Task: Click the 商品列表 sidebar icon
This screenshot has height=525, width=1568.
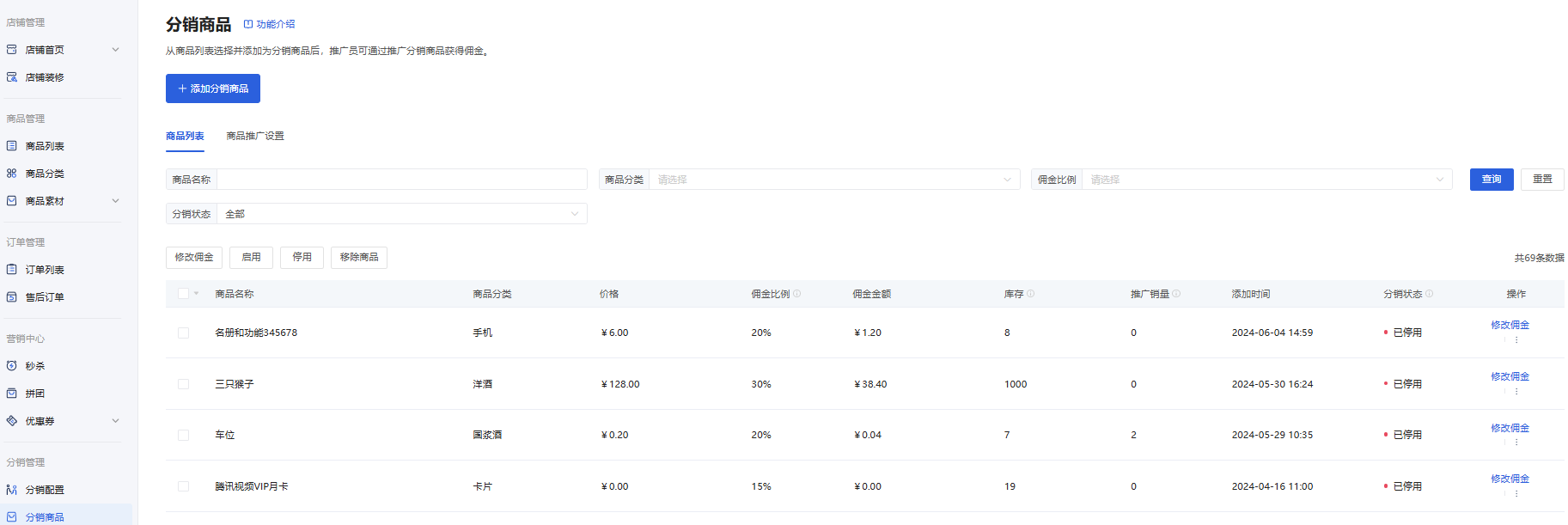Action: tap(12, 146)
